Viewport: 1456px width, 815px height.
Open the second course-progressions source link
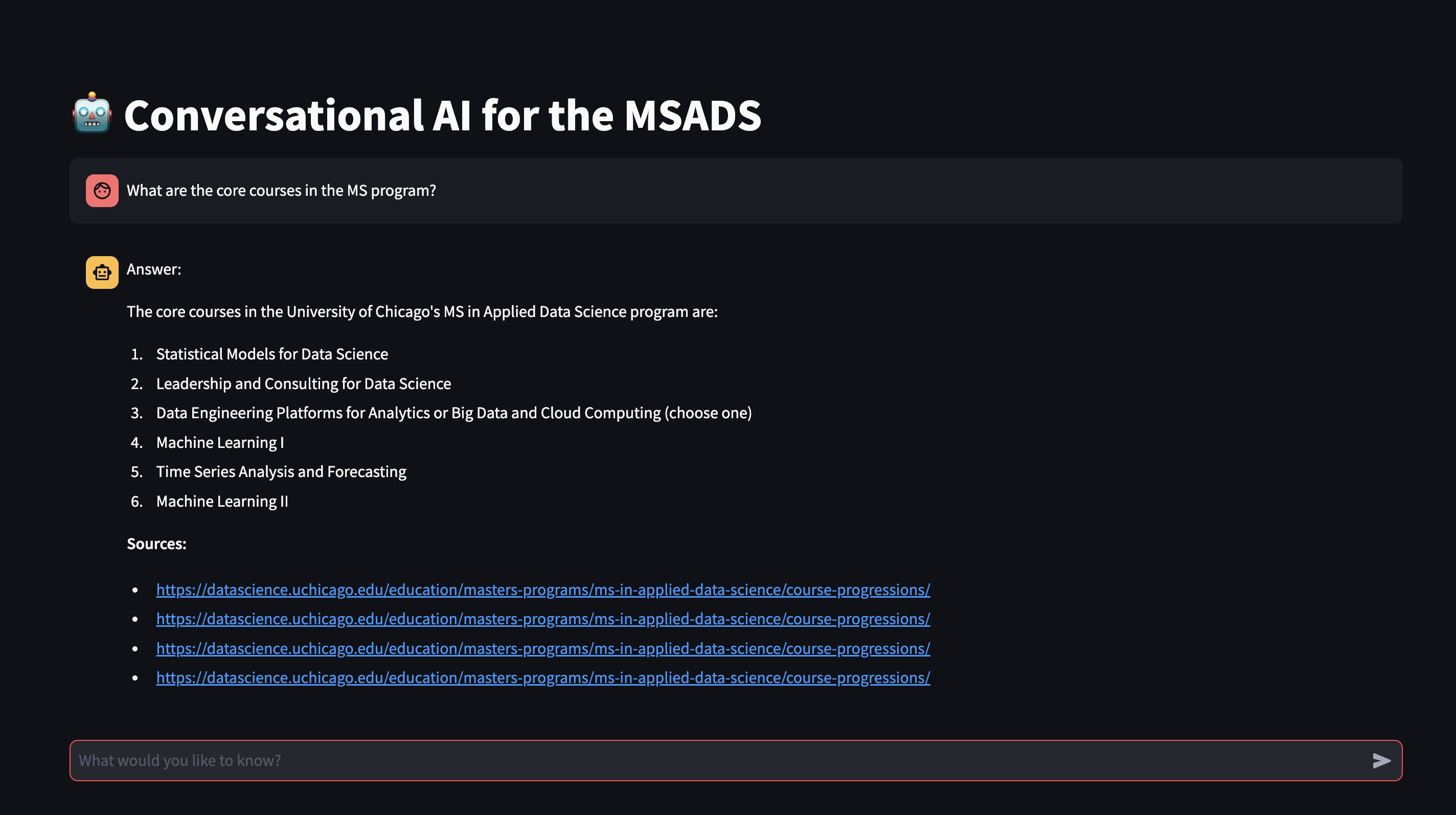coord(543,619)
